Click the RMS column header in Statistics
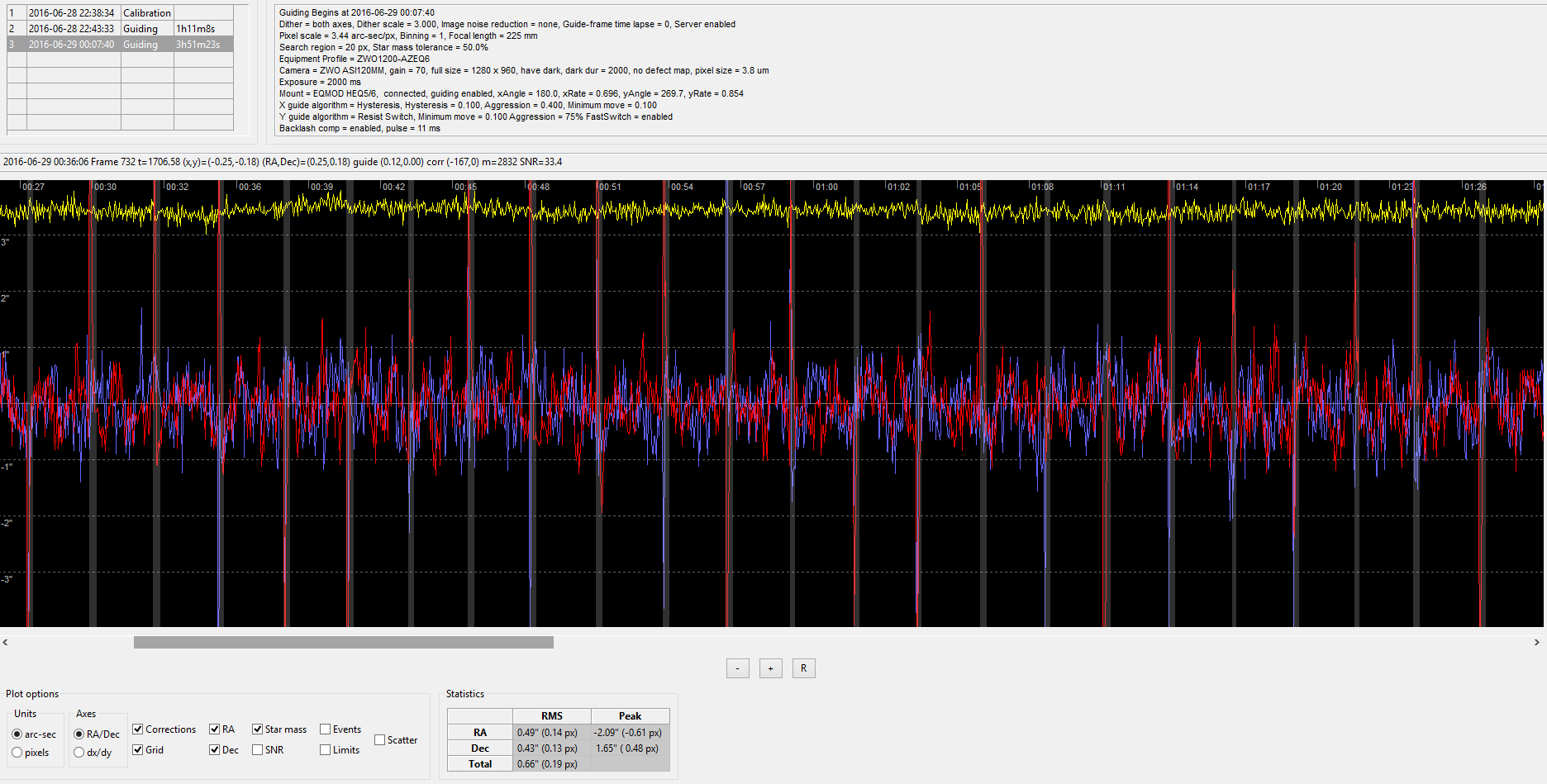The width and height of the screenshot is (1547, 784). [x=552, y=716]
